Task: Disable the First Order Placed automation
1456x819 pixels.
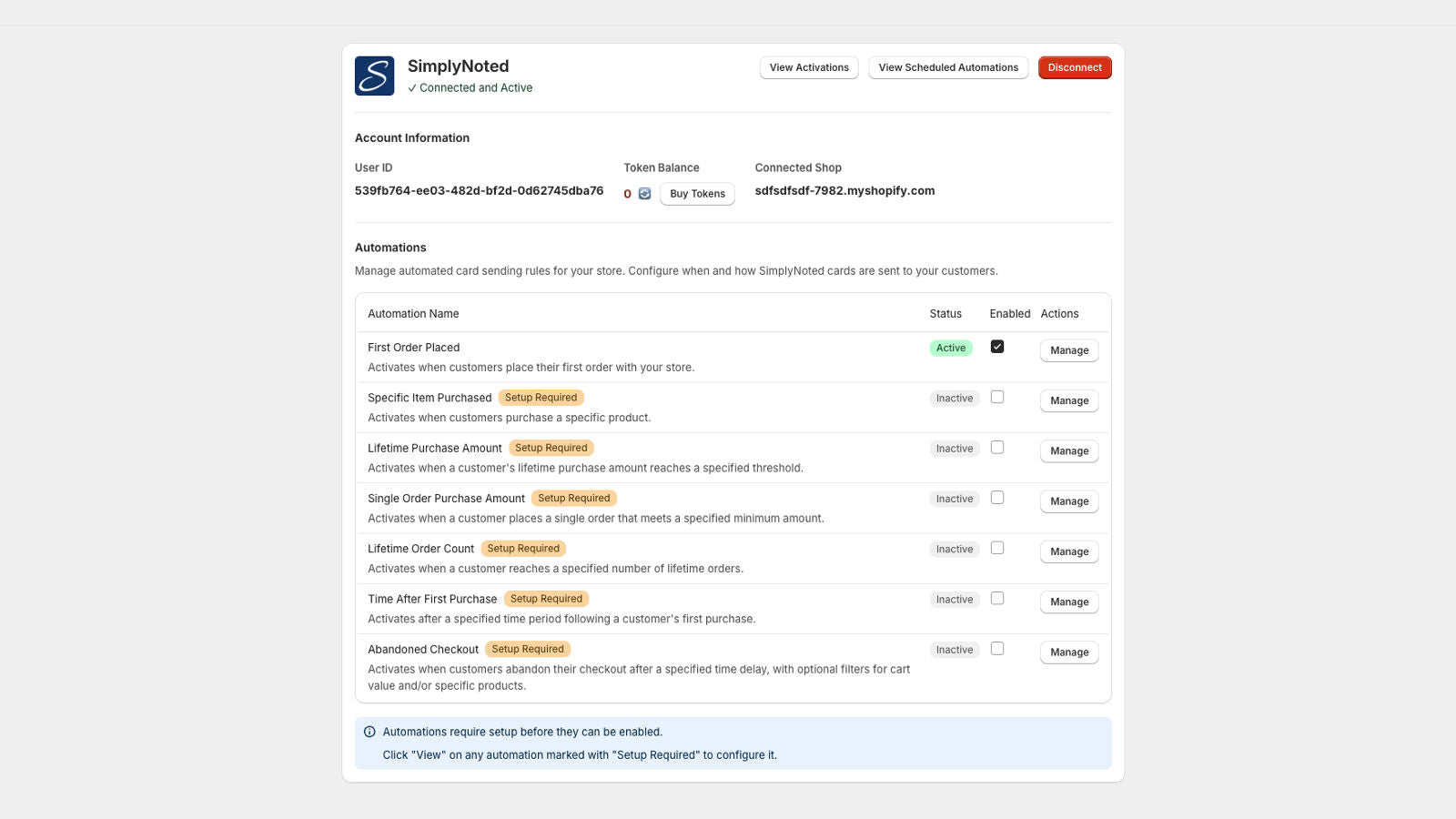Action: 997,347
